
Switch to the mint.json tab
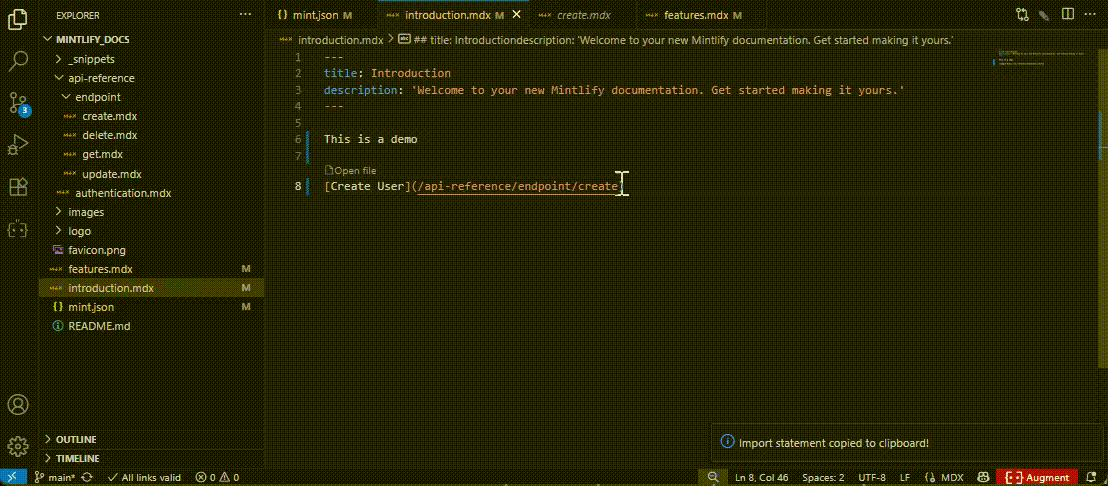(x=315, y=15)
